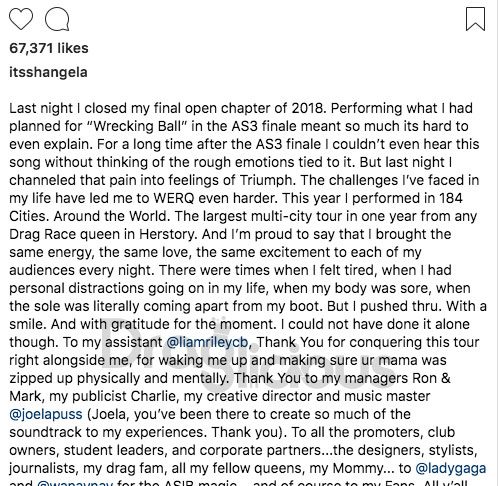Open the @joelapuss mention
The width and height of the screenshot is (498, 486).
click(x=46, y=414)
